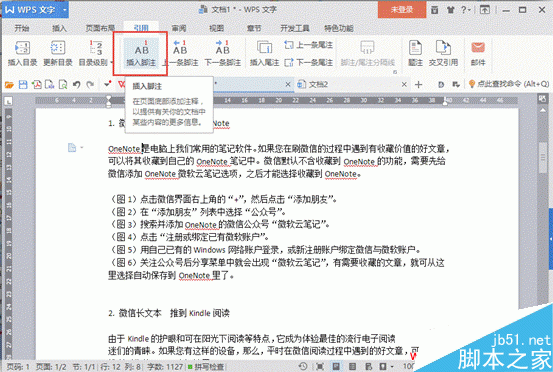Image resolution: width=553 pixels, height=372 pixels.
Task: Go to Previous Footnote (上一条脚注)
Action: [180, 53]
